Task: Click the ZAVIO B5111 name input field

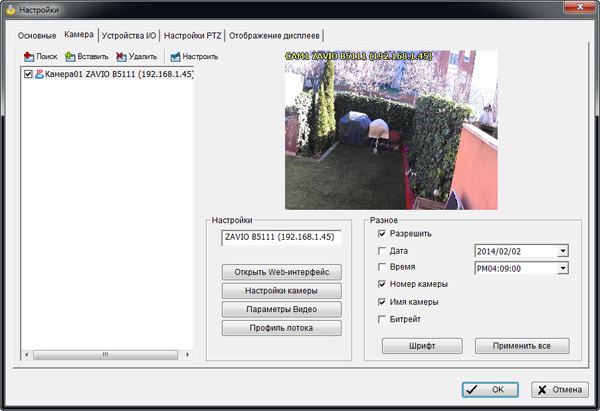Action: pos(280,238)
